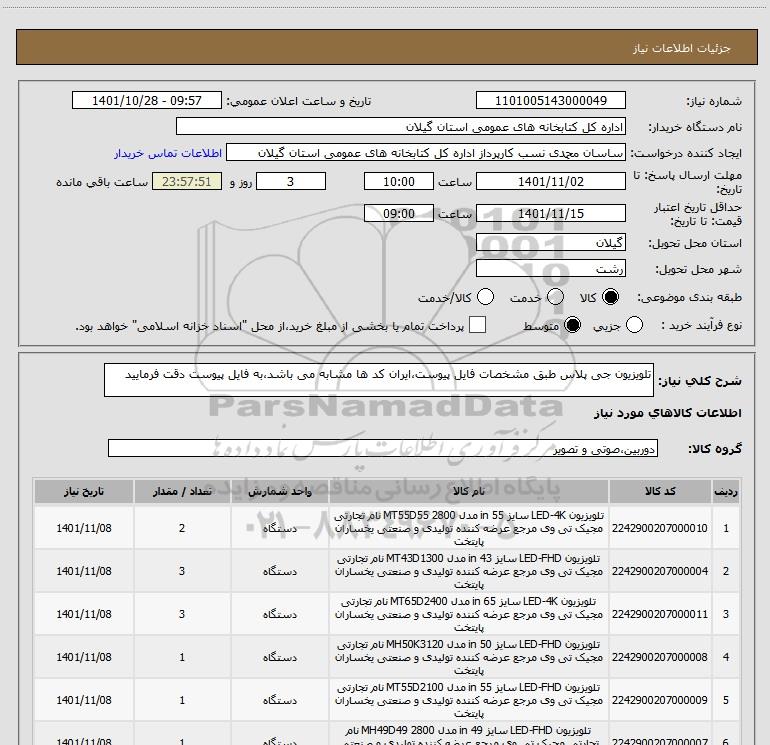Choose the جزیی purchase process option
Image resolution: width=770 pixels, height=745 pixels.
pos(634,325)
